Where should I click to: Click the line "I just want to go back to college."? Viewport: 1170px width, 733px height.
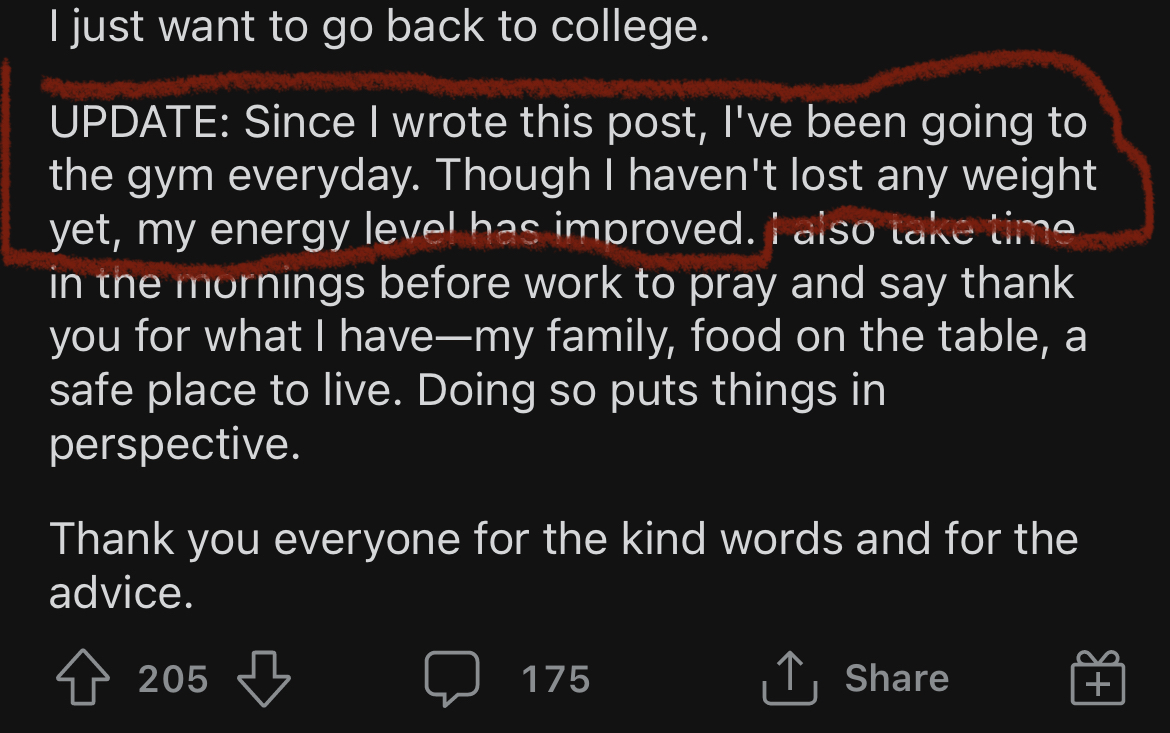(379, 27)
